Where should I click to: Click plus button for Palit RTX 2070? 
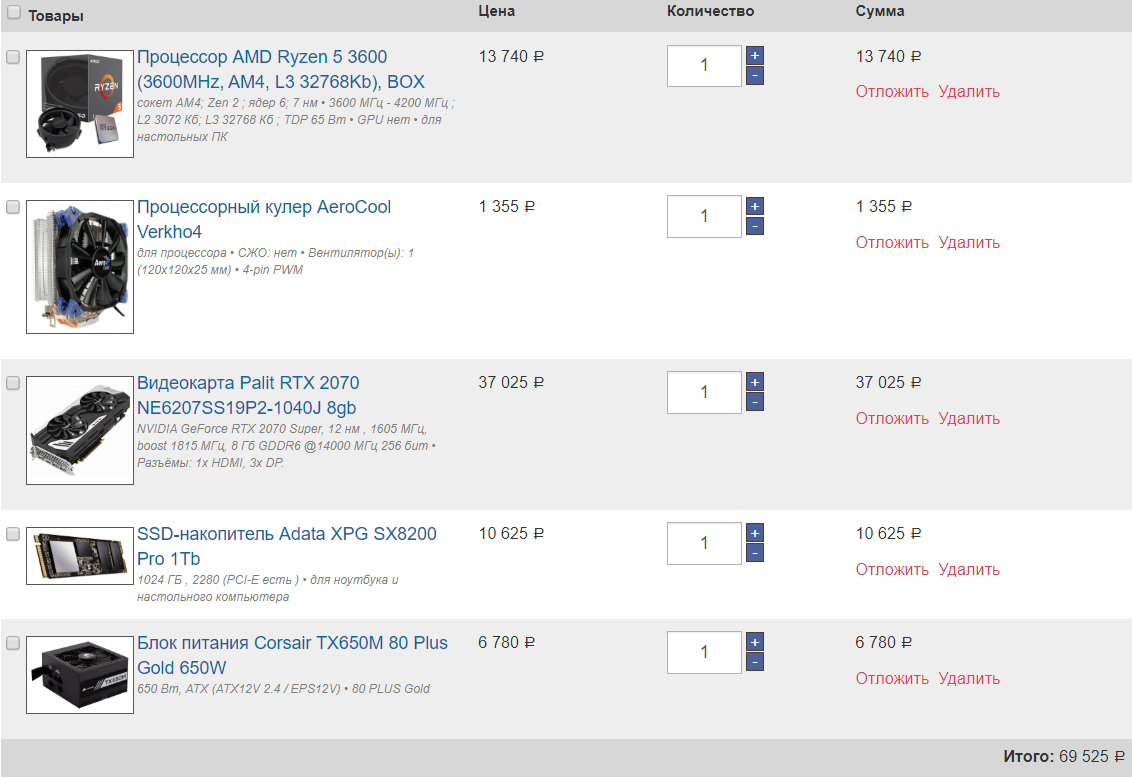(754, 382)
